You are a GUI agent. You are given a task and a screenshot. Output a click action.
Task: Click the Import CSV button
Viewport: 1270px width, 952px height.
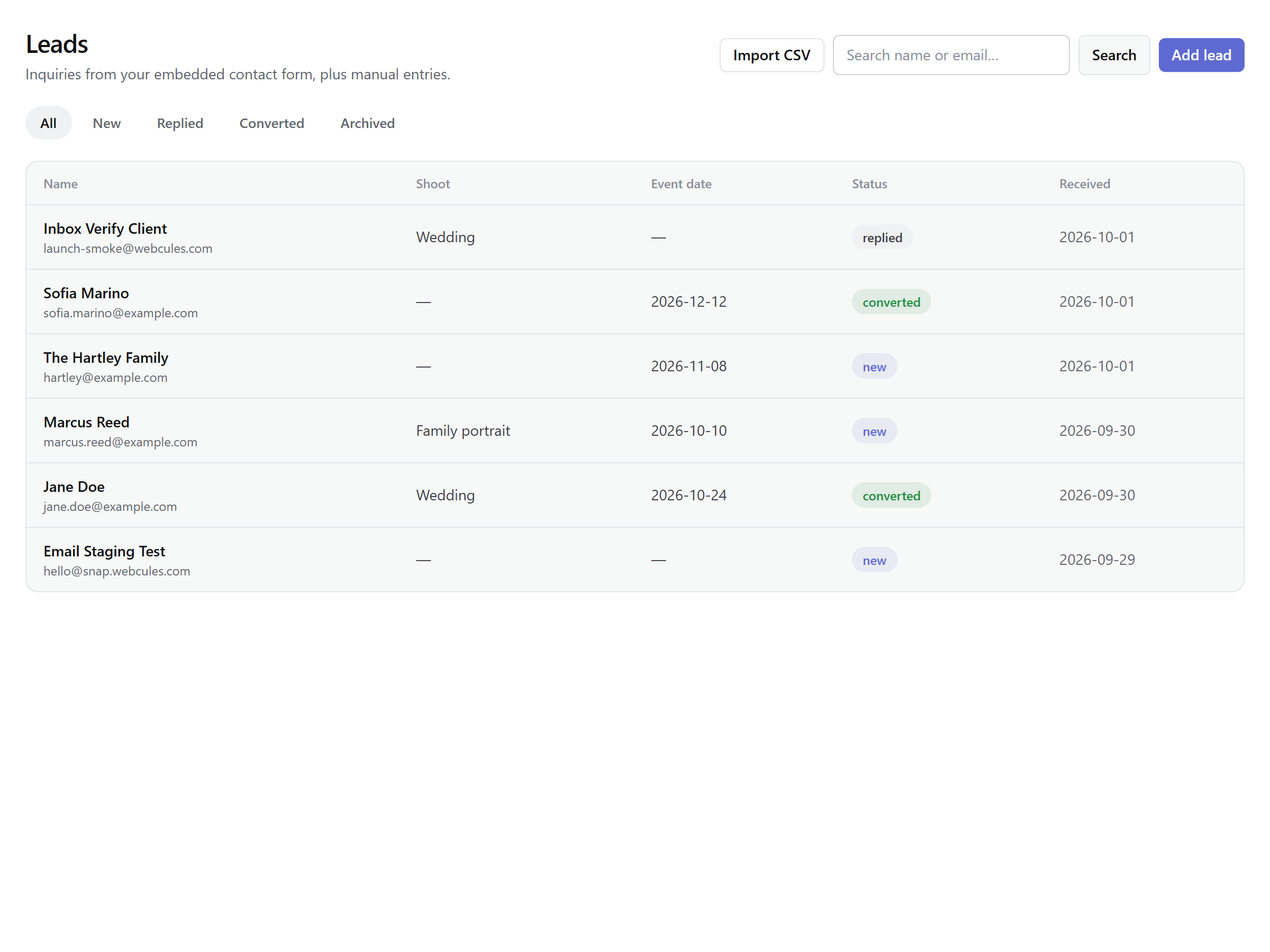[771, 55]
